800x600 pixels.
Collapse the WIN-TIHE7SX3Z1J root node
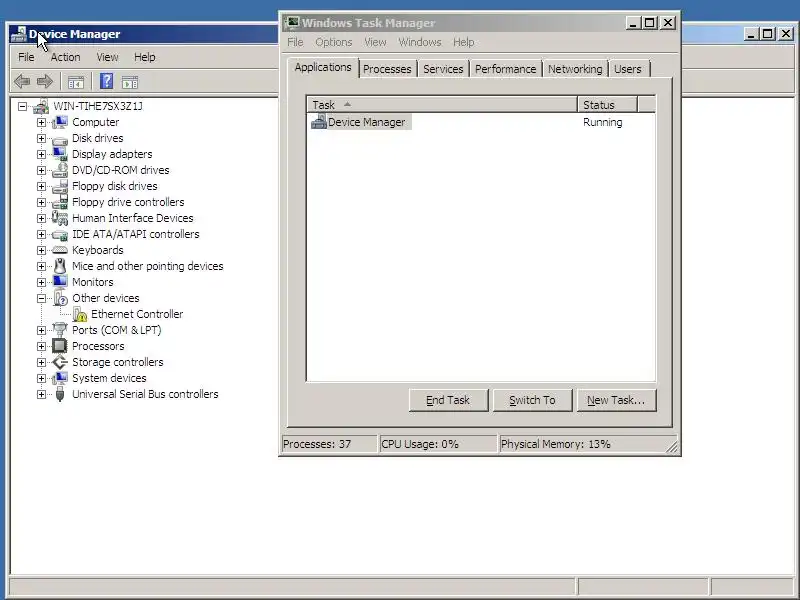click(22, 107)
